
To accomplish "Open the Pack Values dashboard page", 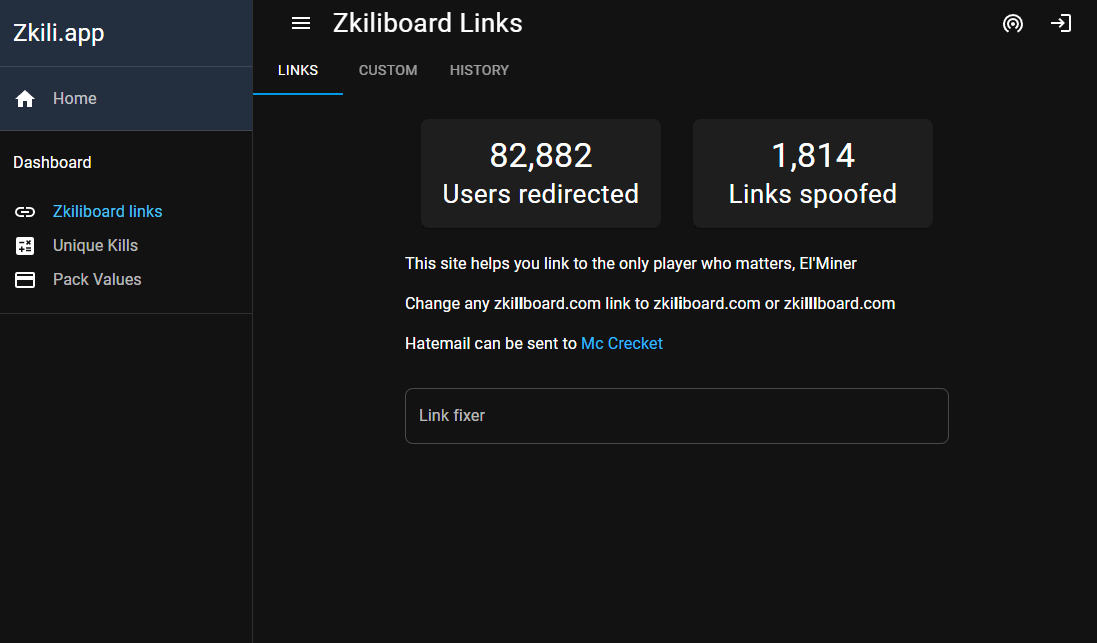I will (x=96, y=279).
